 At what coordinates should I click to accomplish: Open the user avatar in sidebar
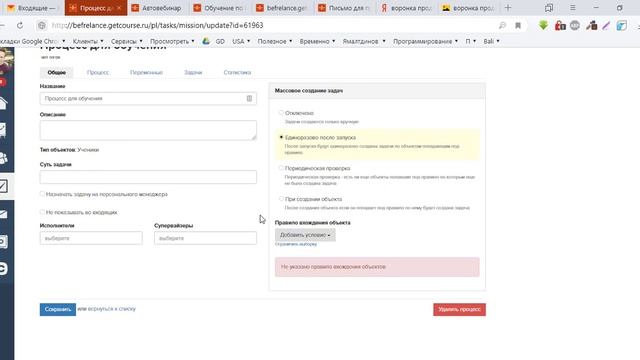[x=7, y=60]
